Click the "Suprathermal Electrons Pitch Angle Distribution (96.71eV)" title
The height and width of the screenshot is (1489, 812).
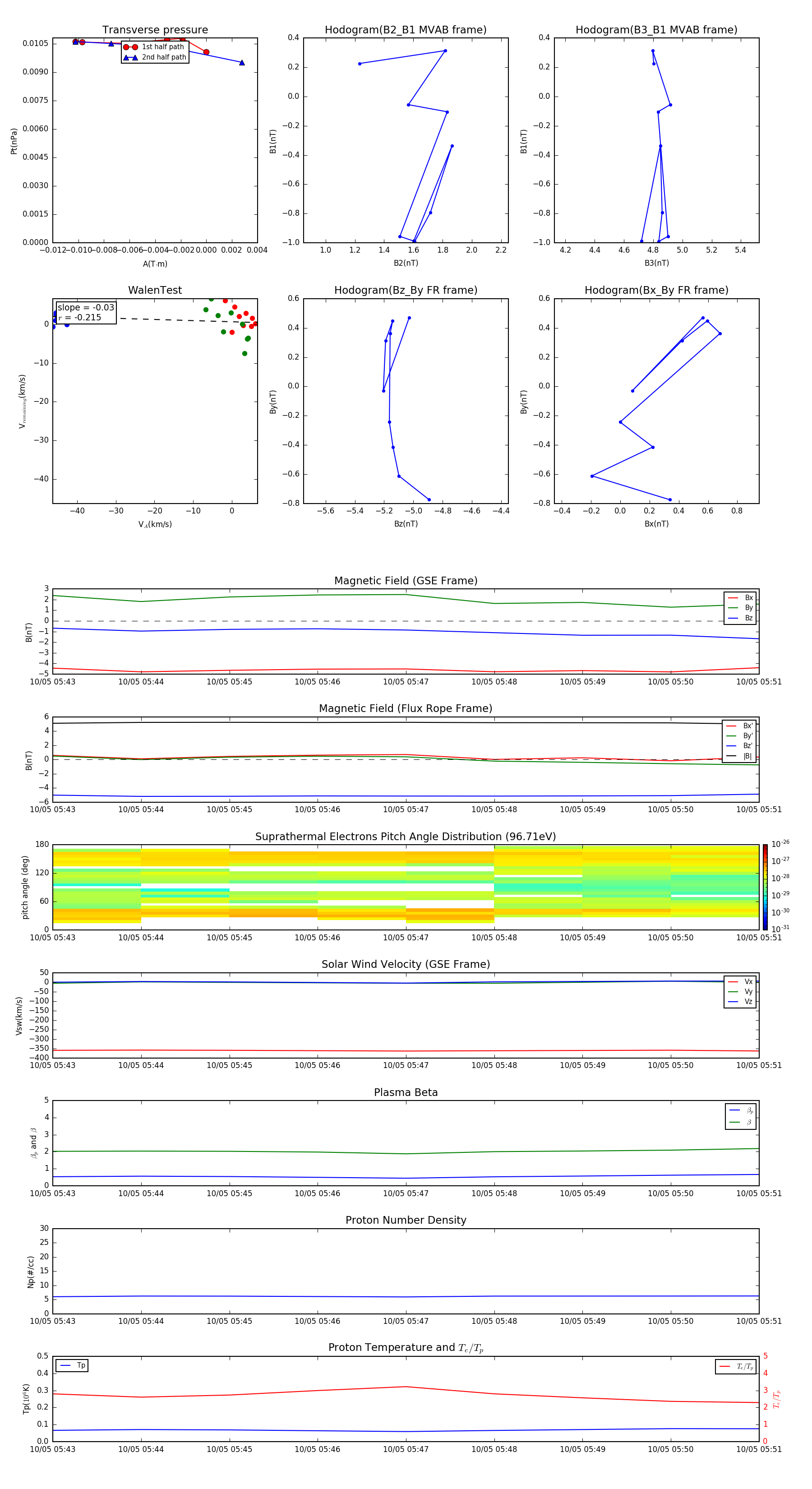[x=406, y=837]
